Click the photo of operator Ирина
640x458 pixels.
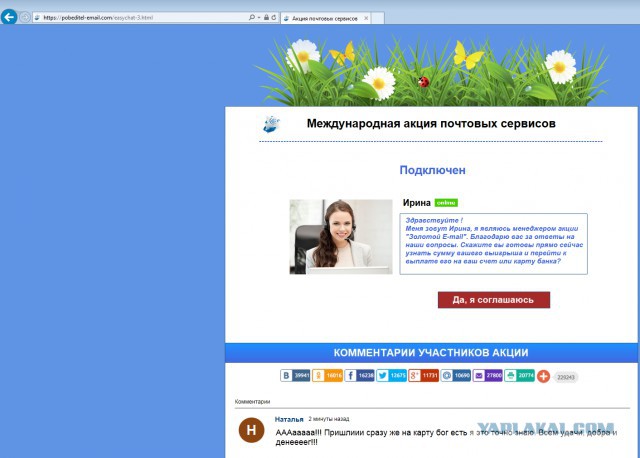point(341,237)
